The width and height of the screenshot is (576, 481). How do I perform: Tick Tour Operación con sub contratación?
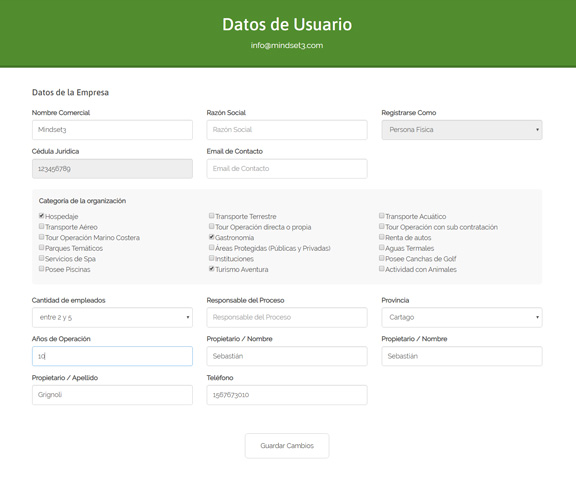click(x=382, y=226)
